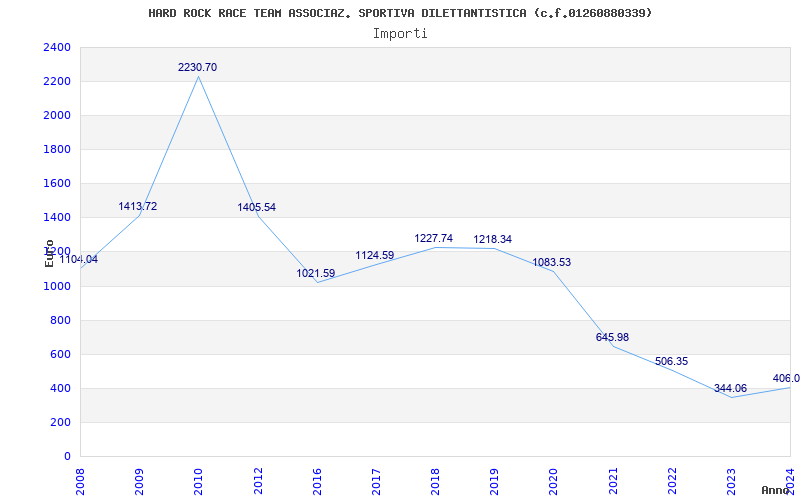Click the 1083.53 data label
800x500 pixels.
(552, 263)
